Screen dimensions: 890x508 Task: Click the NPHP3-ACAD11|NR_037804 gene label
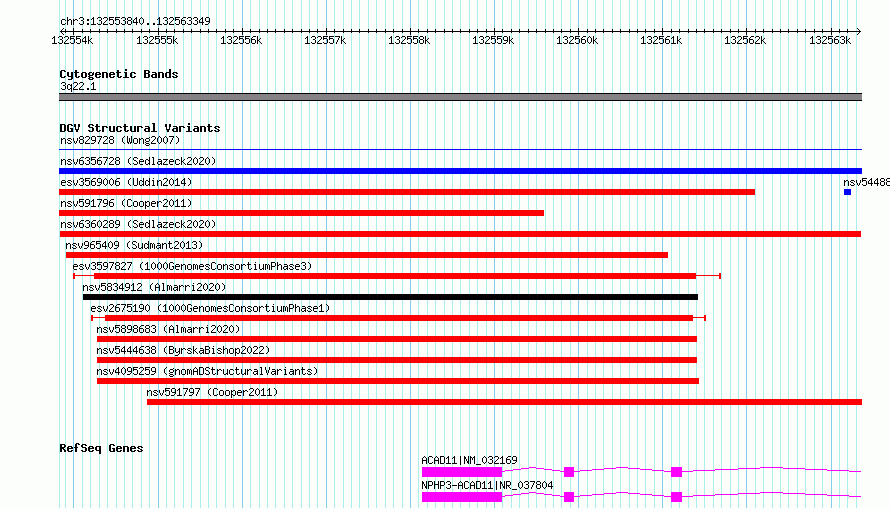pos(487,485)
